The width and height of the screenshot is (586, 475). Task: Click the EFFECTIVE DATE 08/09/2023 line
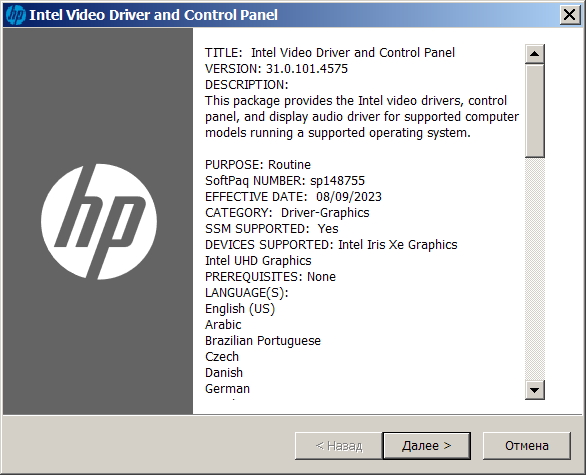click(293, 197)
